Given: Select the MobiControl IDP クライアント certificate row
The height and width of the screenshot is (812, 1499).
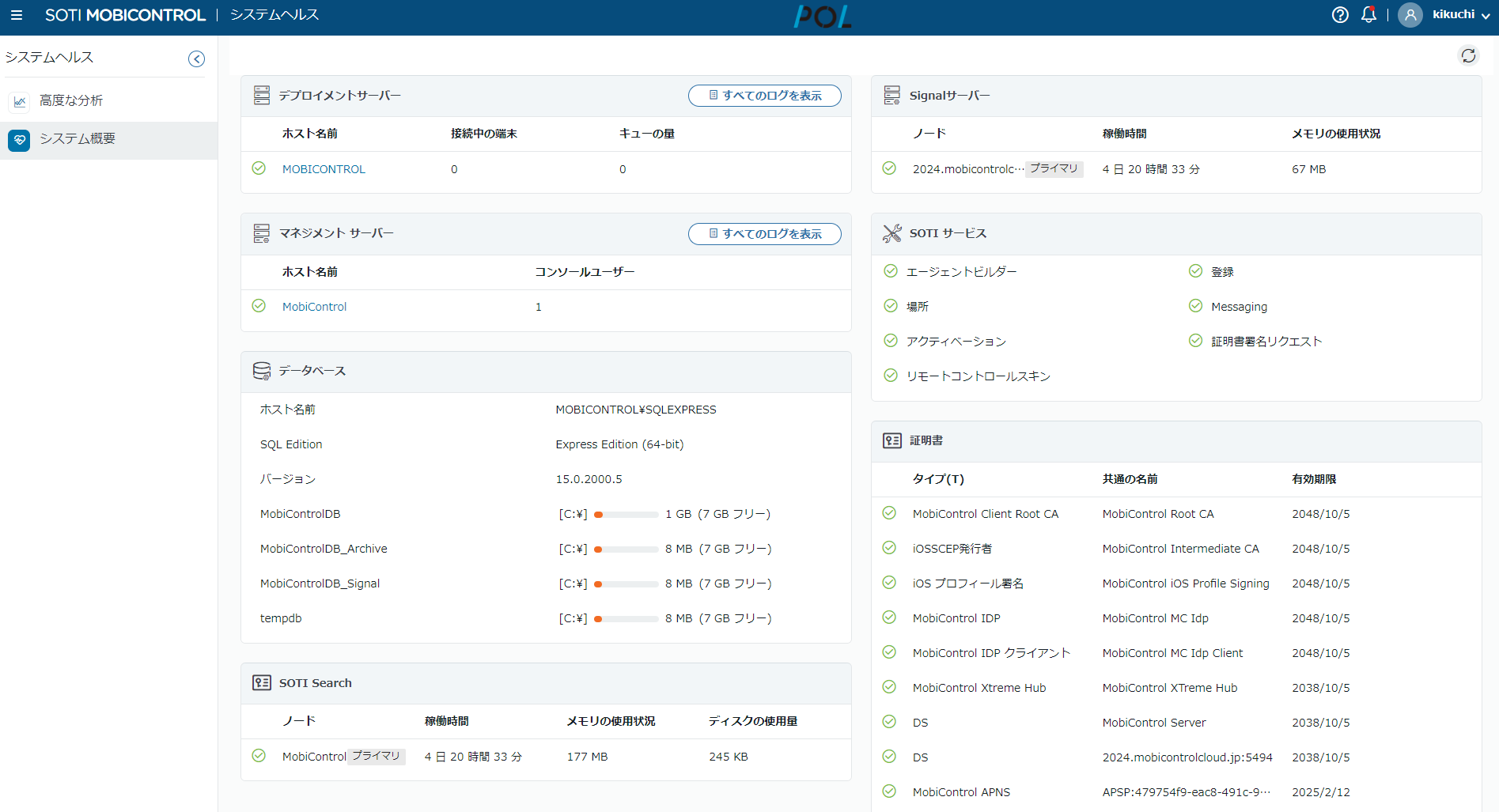Looking at the screenshot, I should coord(1176,653).
